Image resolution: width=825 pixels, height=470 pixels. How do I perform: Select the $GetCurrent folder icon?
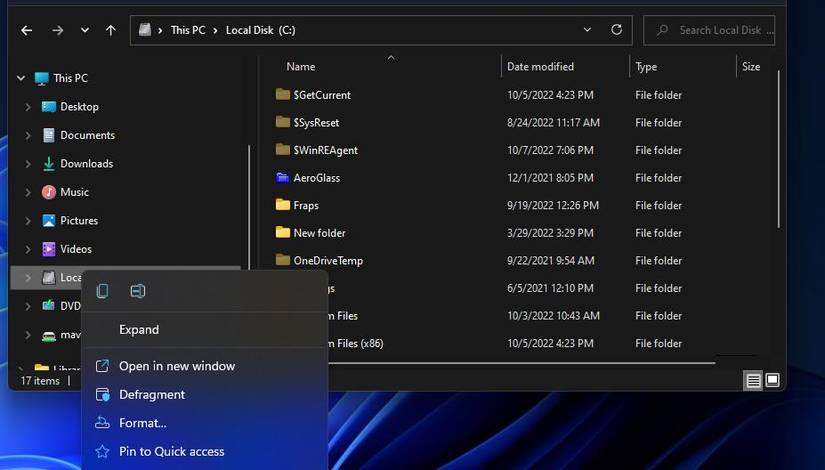tap(283, 95)
